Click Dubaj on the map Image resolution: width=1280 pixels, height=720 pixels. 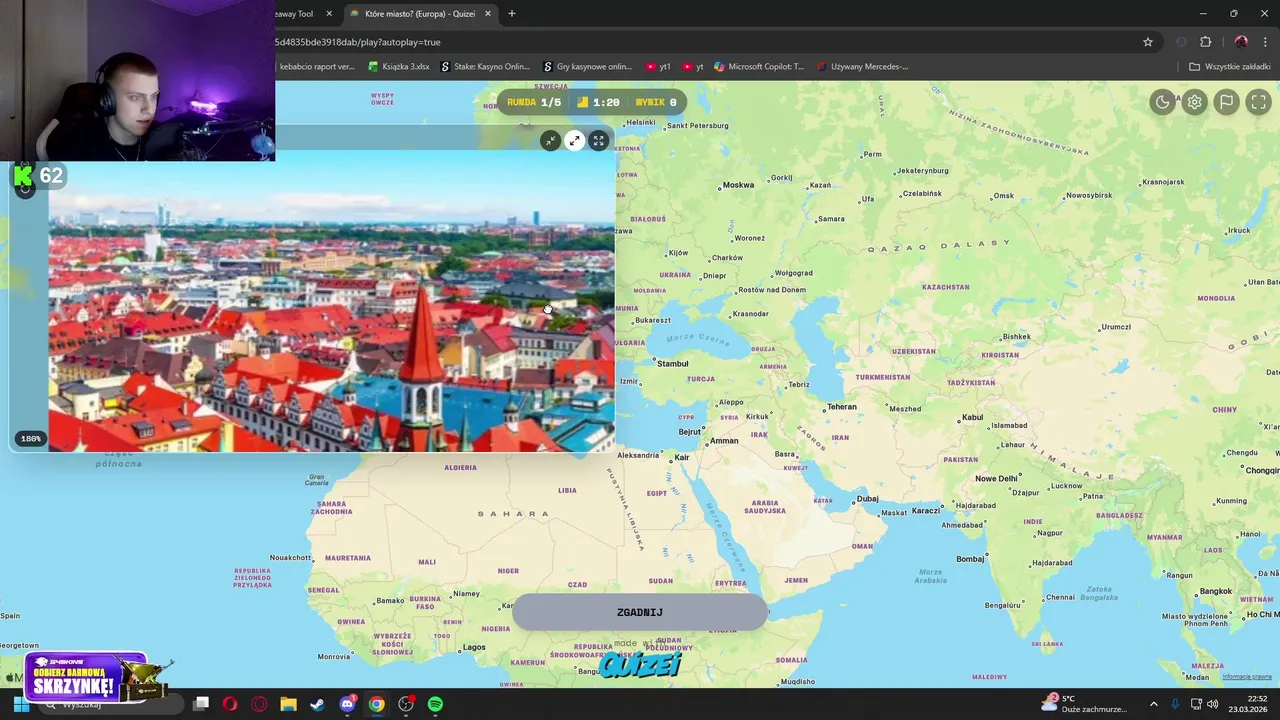tap(867, 499)
